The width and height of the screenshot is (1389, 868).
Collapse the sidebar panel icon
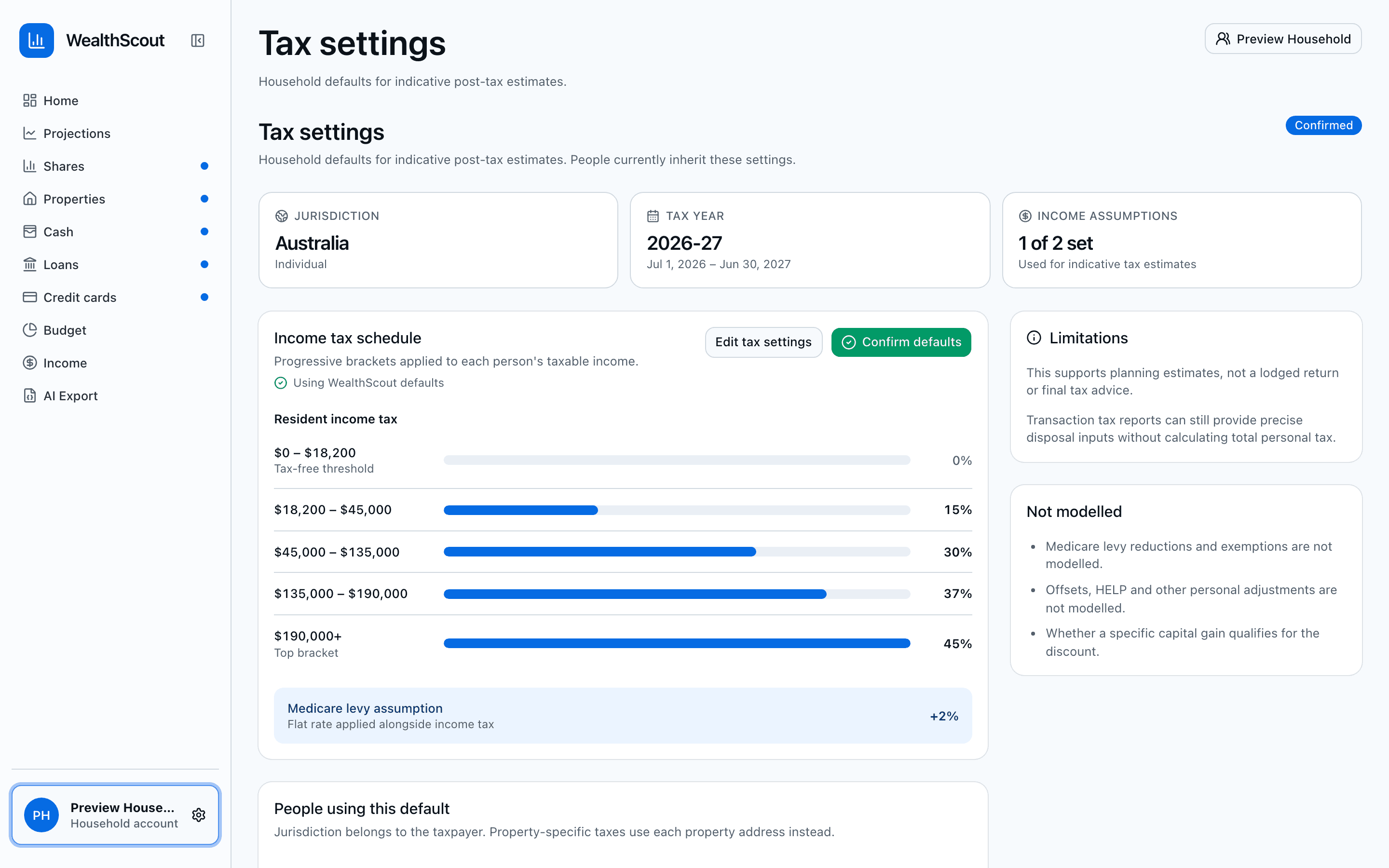click(197, 40)
